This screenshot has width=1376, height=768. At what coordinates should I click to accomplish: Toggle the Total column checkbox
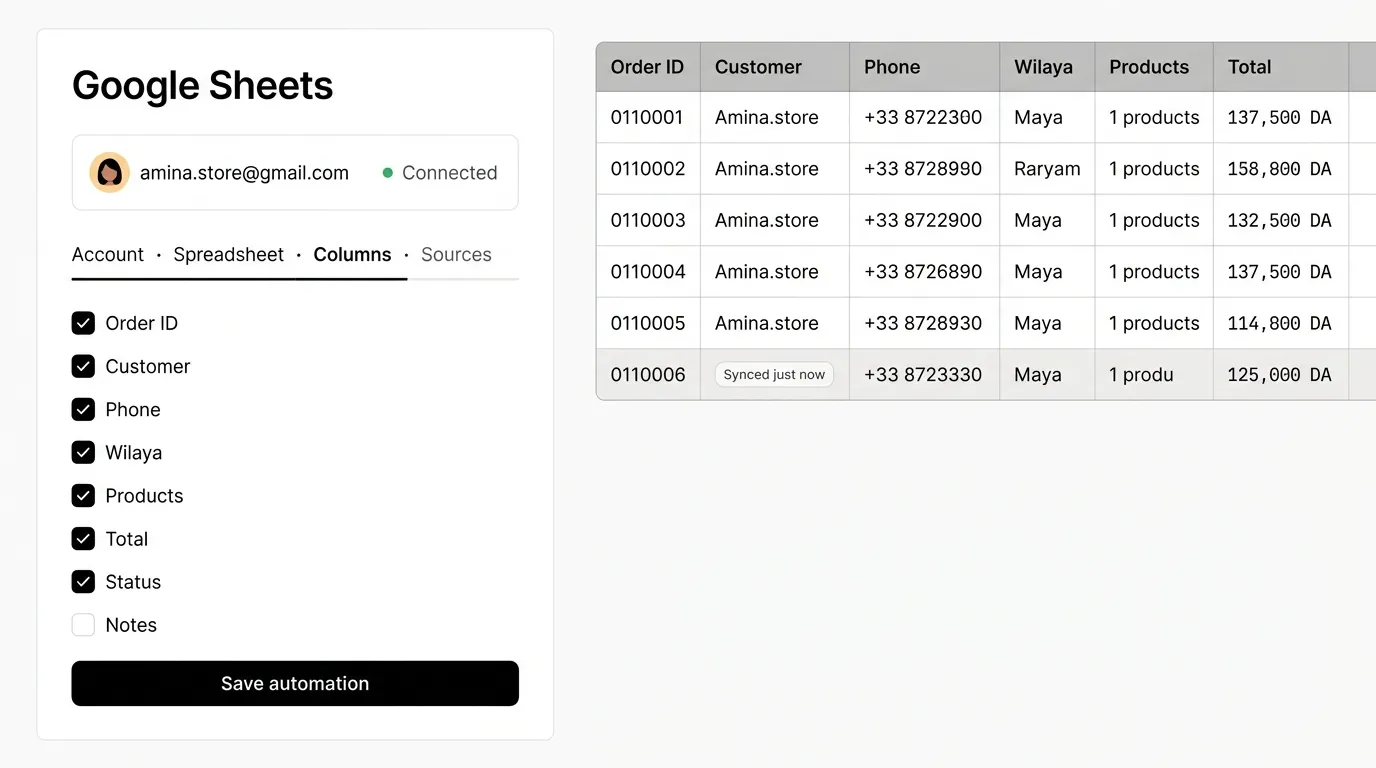coord(83,538)
